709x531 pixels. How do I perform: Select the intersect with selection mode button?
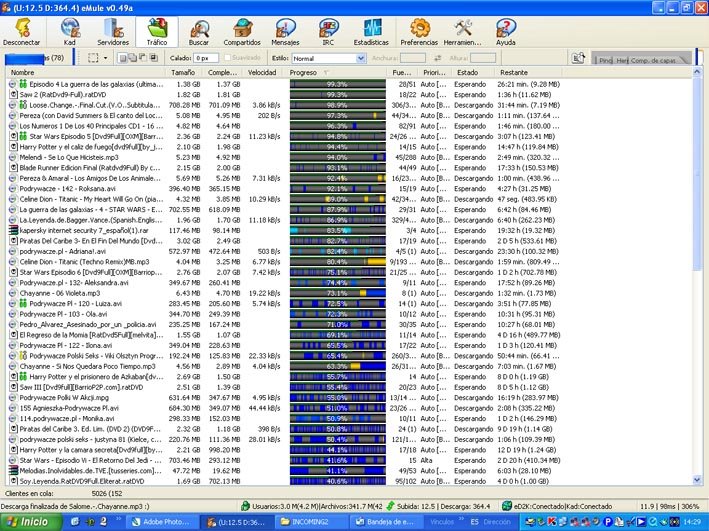pyautogui.click(x=153, y=58)
